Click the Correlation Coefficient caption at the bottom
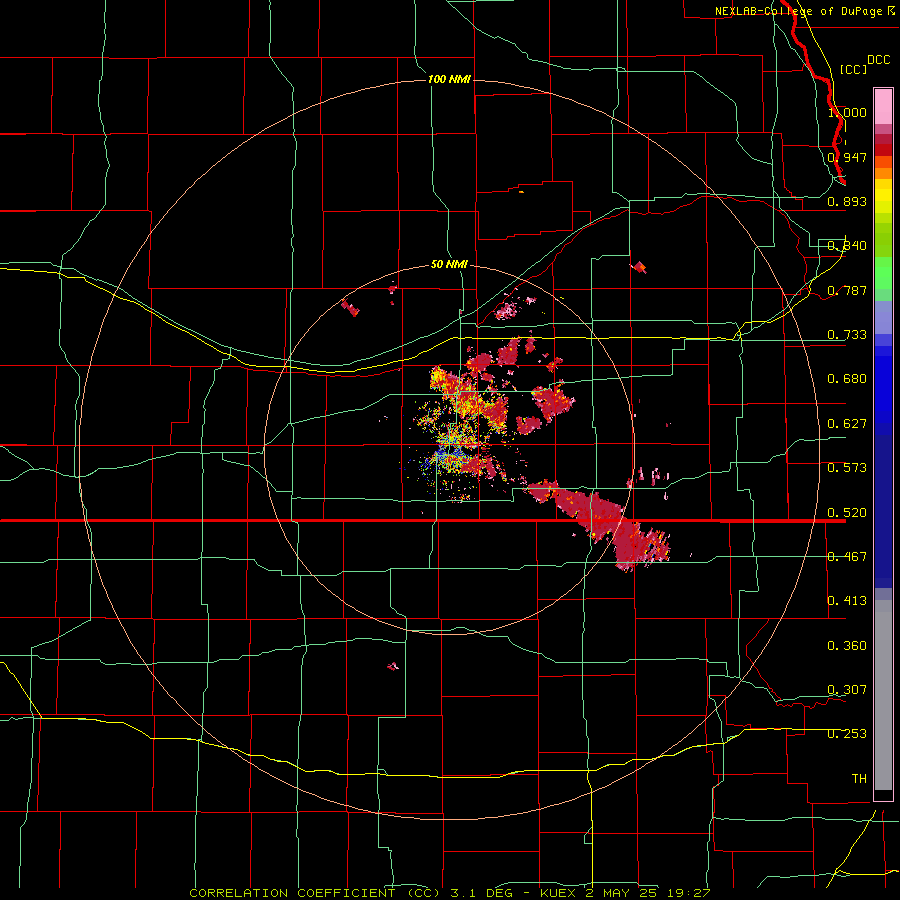This screenshot has height=900, width=900. point(450,893)
